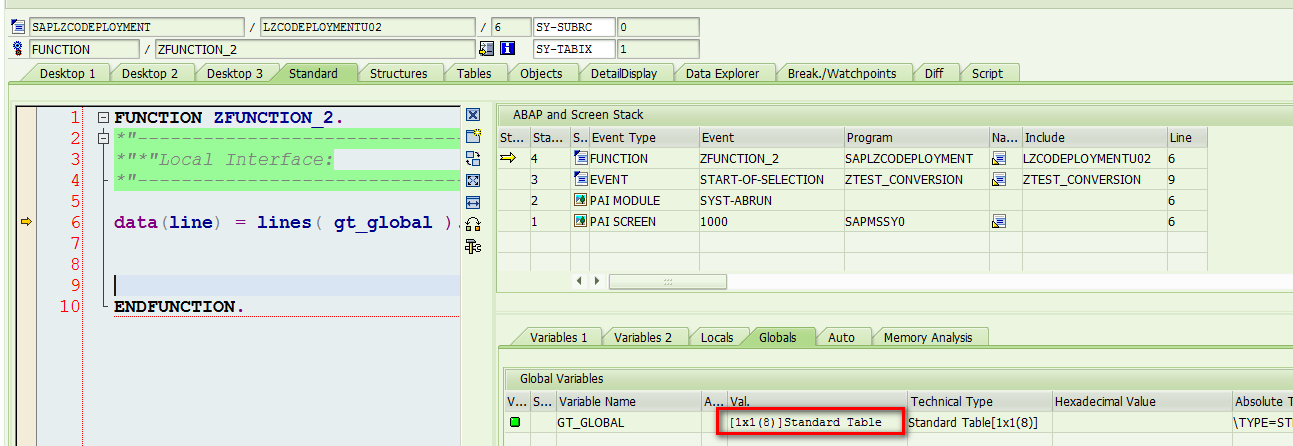The image size is (1293, 446).
Task: Click the headset services icon beside the editor
Action: pyautogui.click(x=474, y=224)
